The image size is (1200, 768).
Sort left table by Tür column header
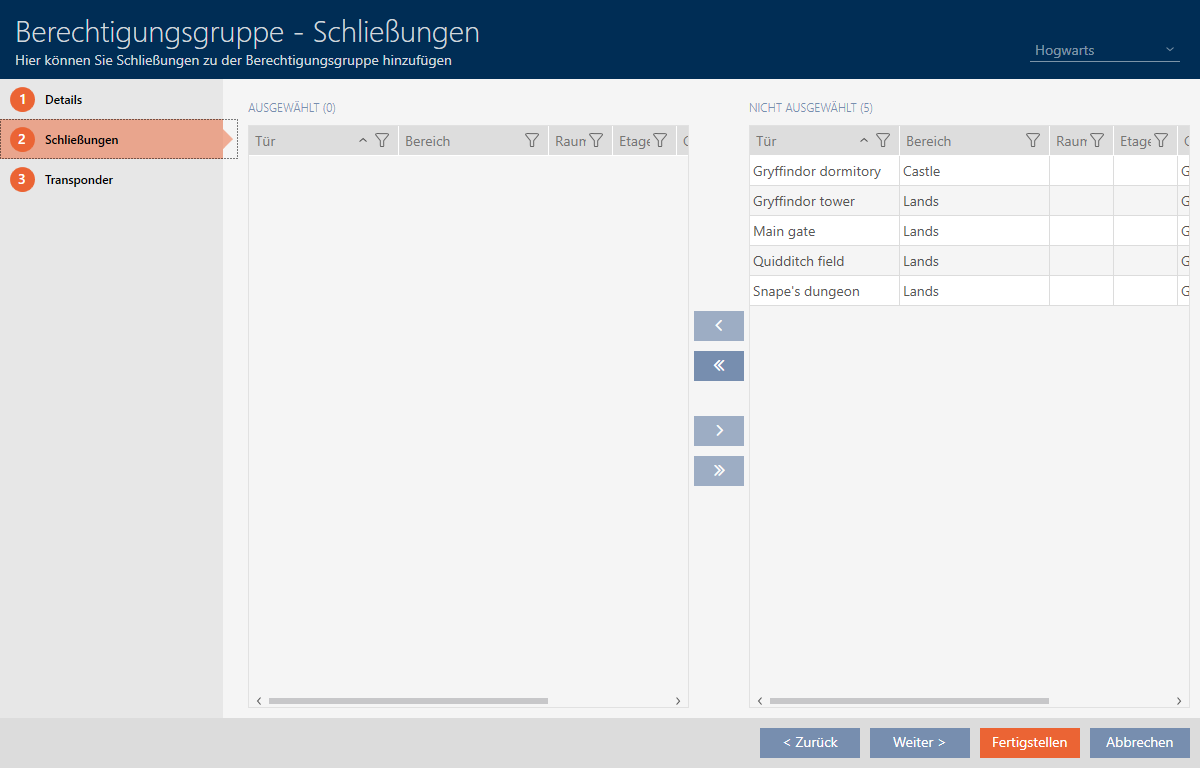[300, 141]
